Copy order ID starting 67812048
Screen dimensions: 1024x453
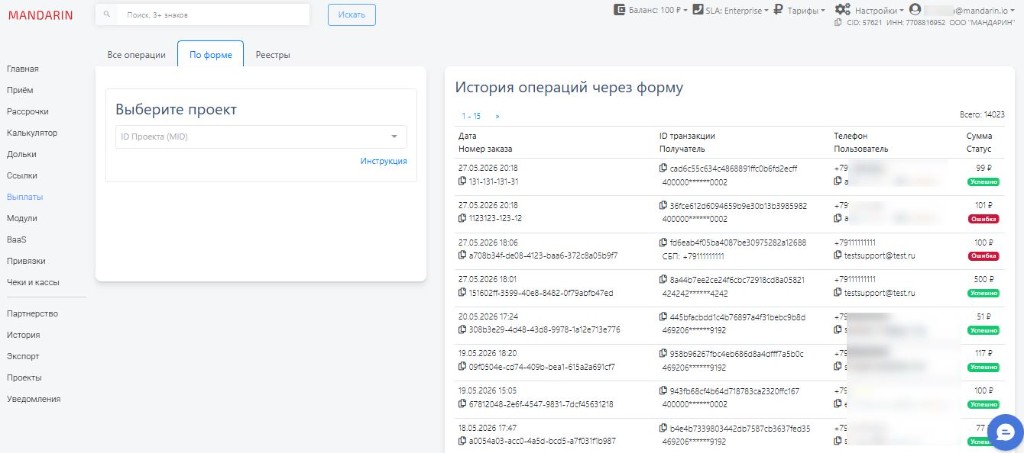(462, 404)
